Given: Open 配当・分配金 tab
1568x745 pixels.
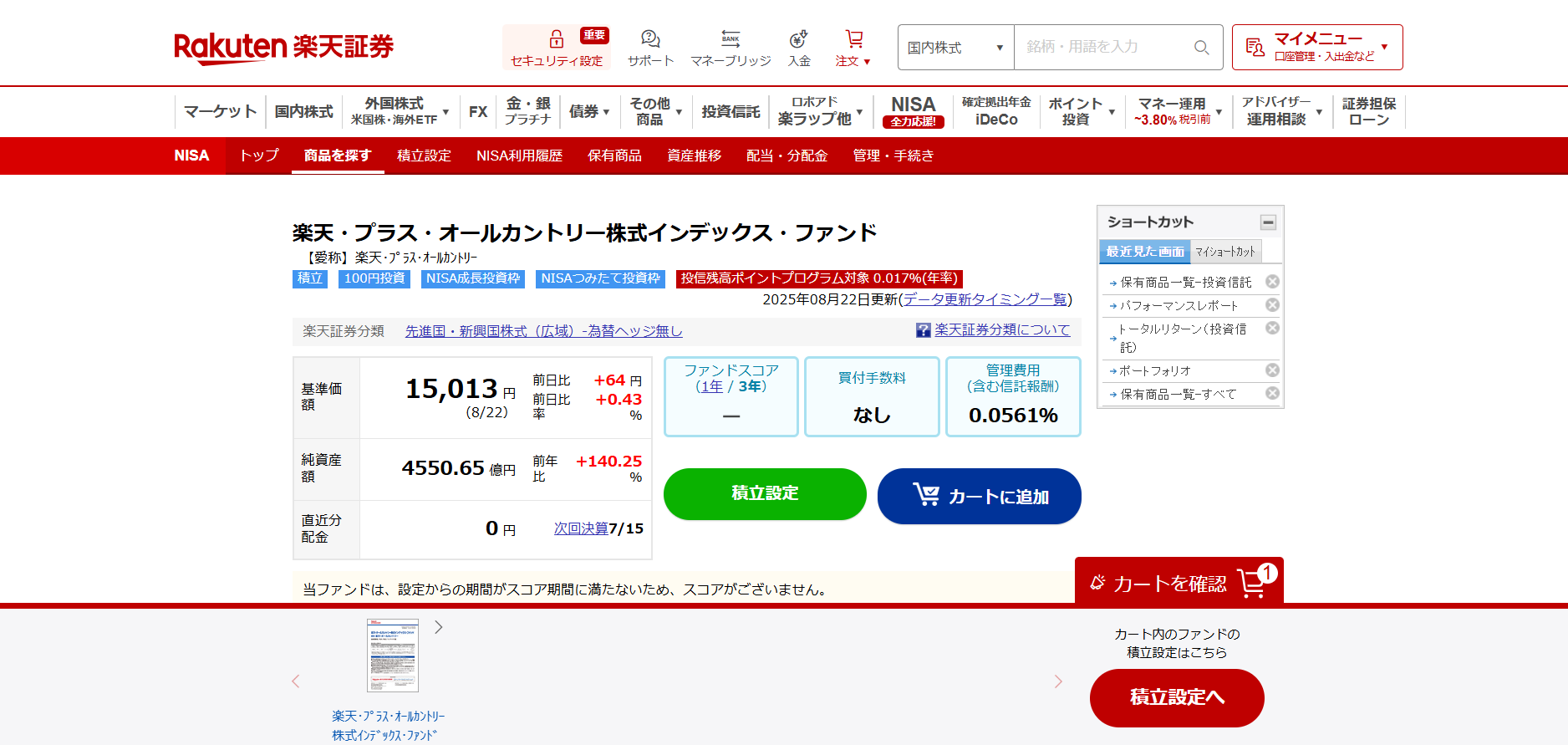Looking at the screenshot, I should (x=787, y=156).
